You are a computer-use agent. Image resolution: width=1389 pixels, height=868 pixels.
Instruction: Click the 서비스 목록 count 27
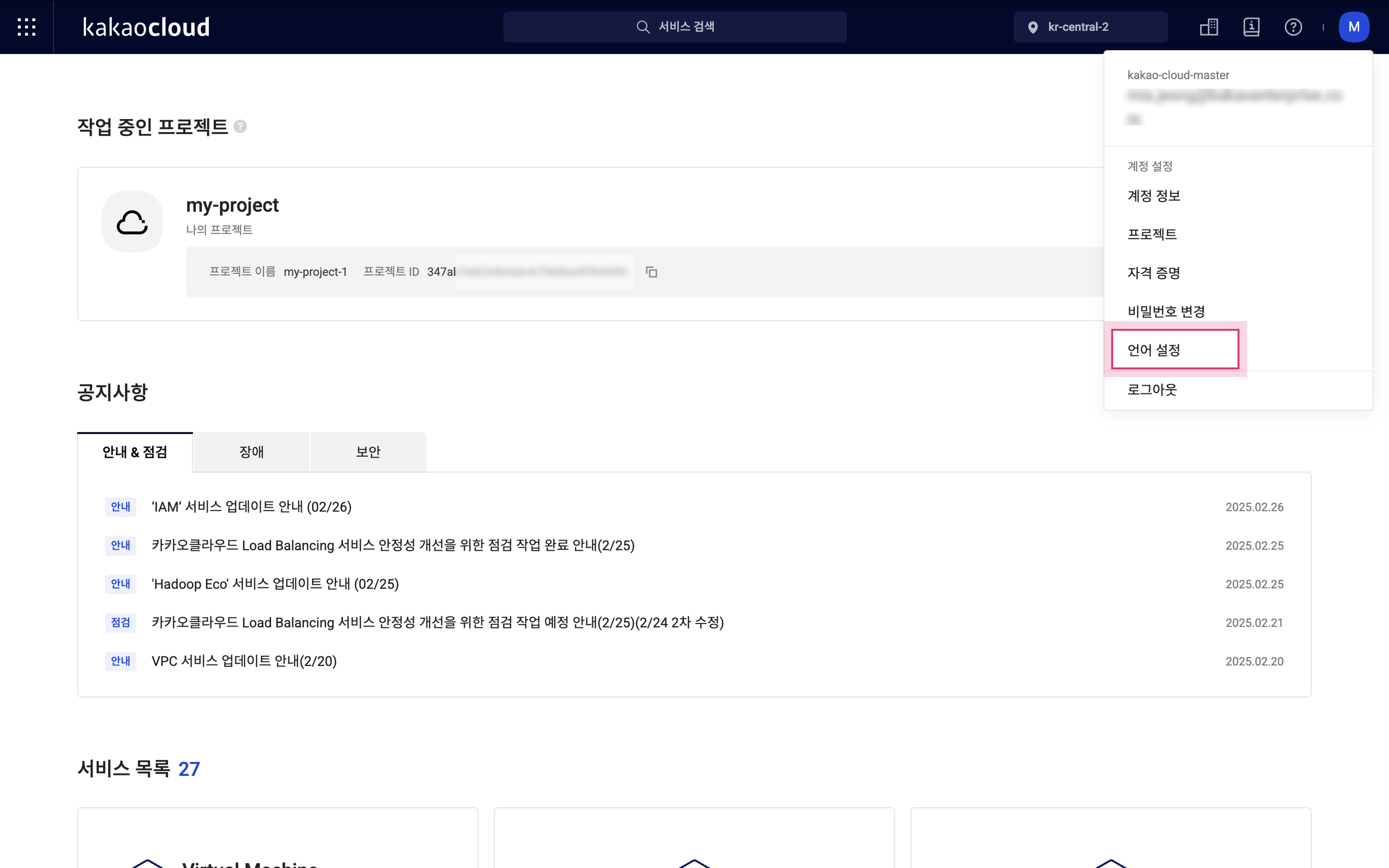click(189, 769)
